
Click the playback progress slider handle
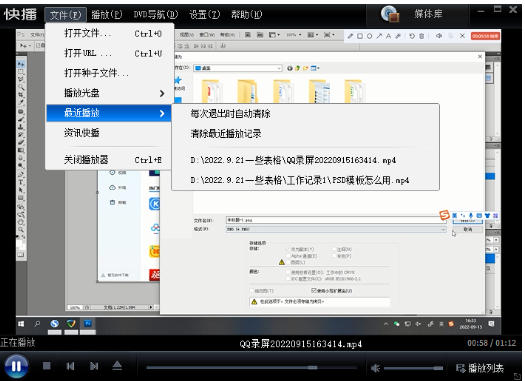[x=312, y=368]
